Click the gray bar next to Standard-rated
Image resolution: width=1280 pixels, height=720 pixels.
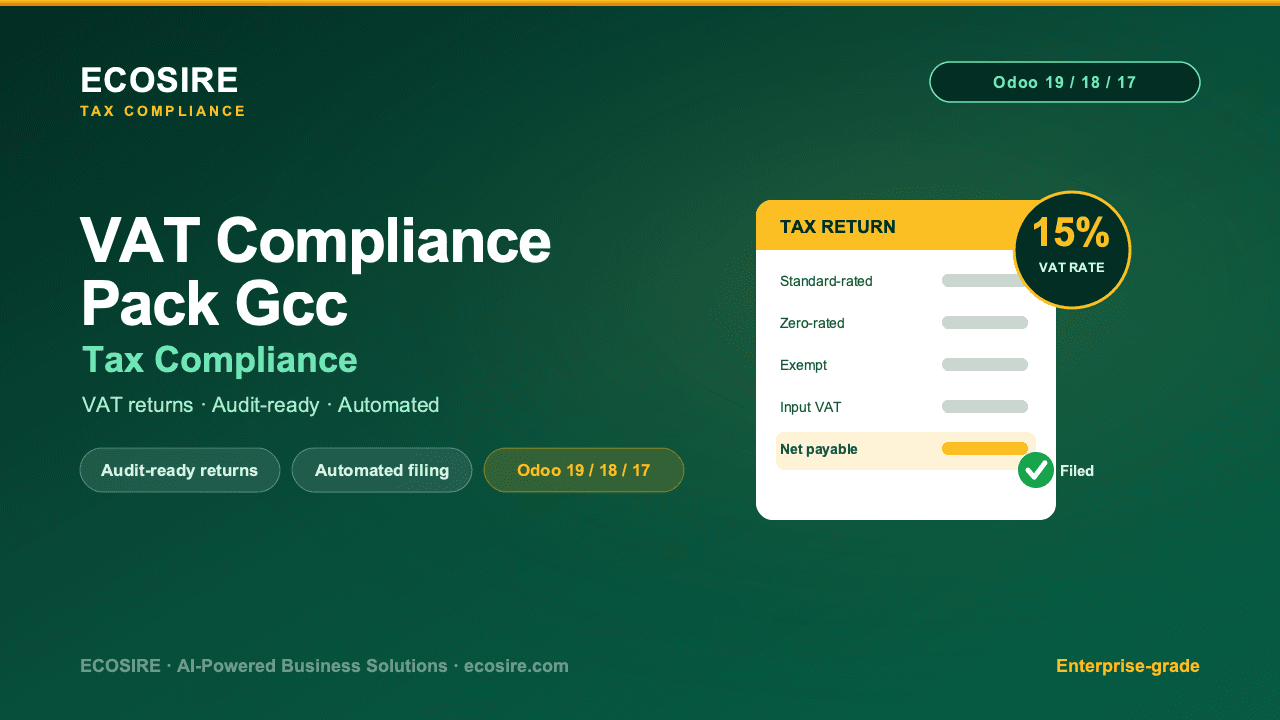point(980,281)
